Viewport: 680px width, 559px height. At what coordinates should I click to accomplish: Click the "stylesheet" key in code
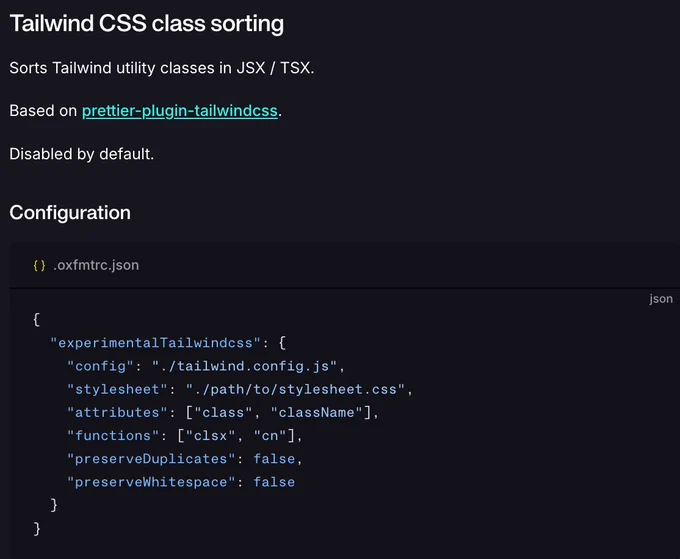(x=117, y=389)
